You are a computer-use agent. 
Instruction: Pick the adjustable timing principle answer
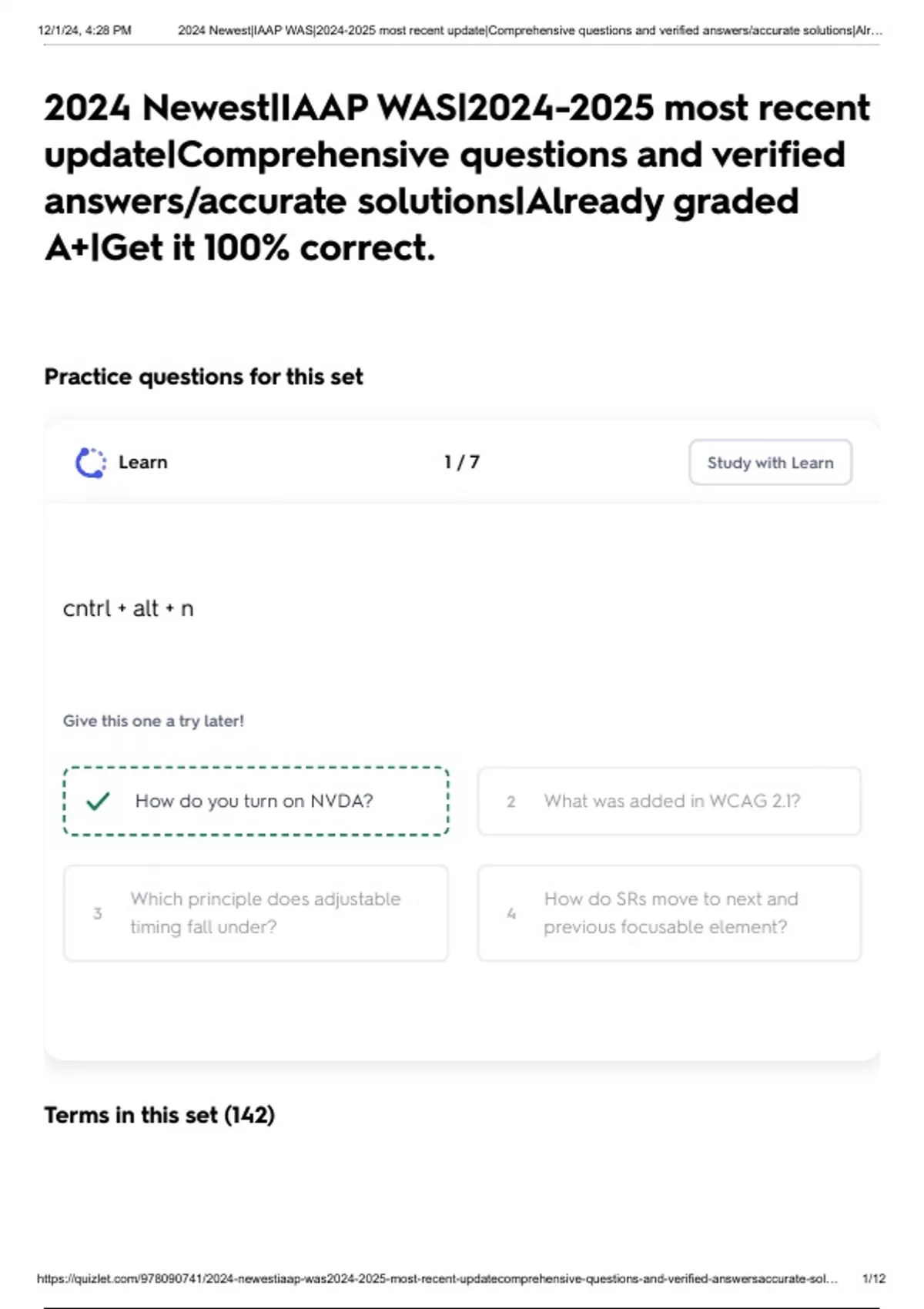coord(256,913)
